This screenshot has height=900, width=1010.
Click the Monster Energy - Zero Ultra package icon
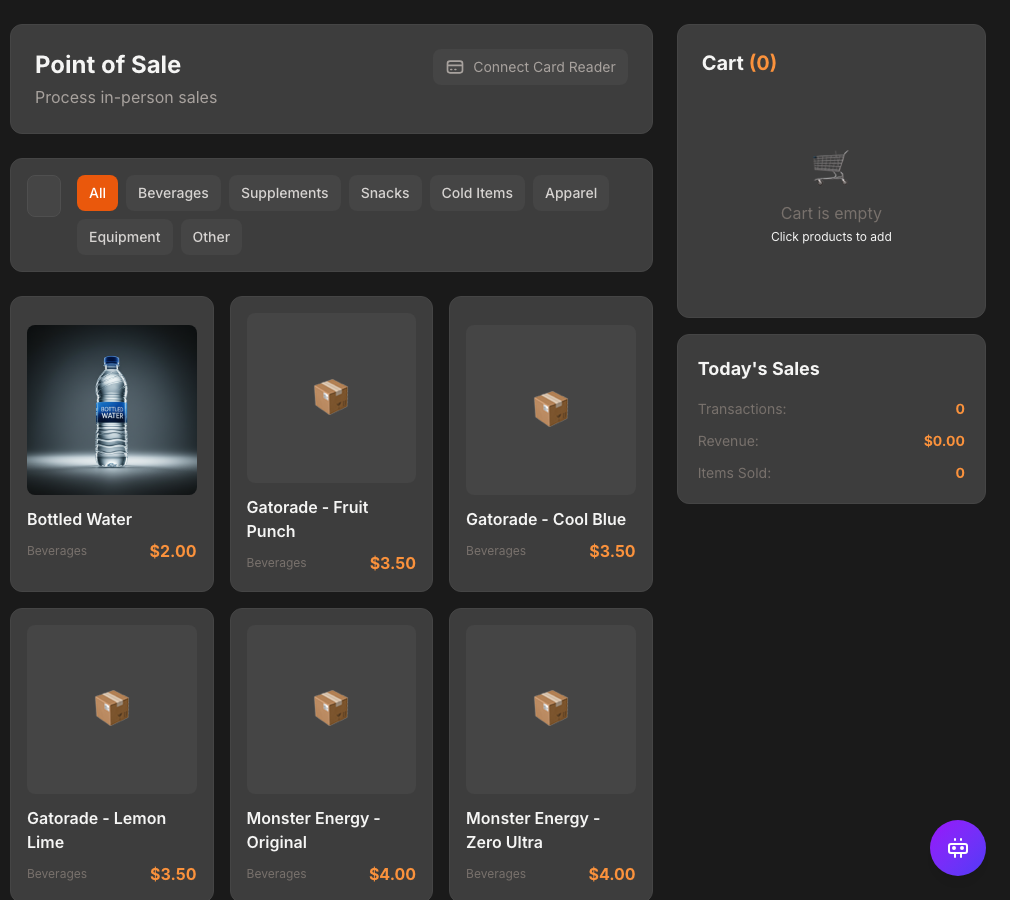(x=551, y=708)
